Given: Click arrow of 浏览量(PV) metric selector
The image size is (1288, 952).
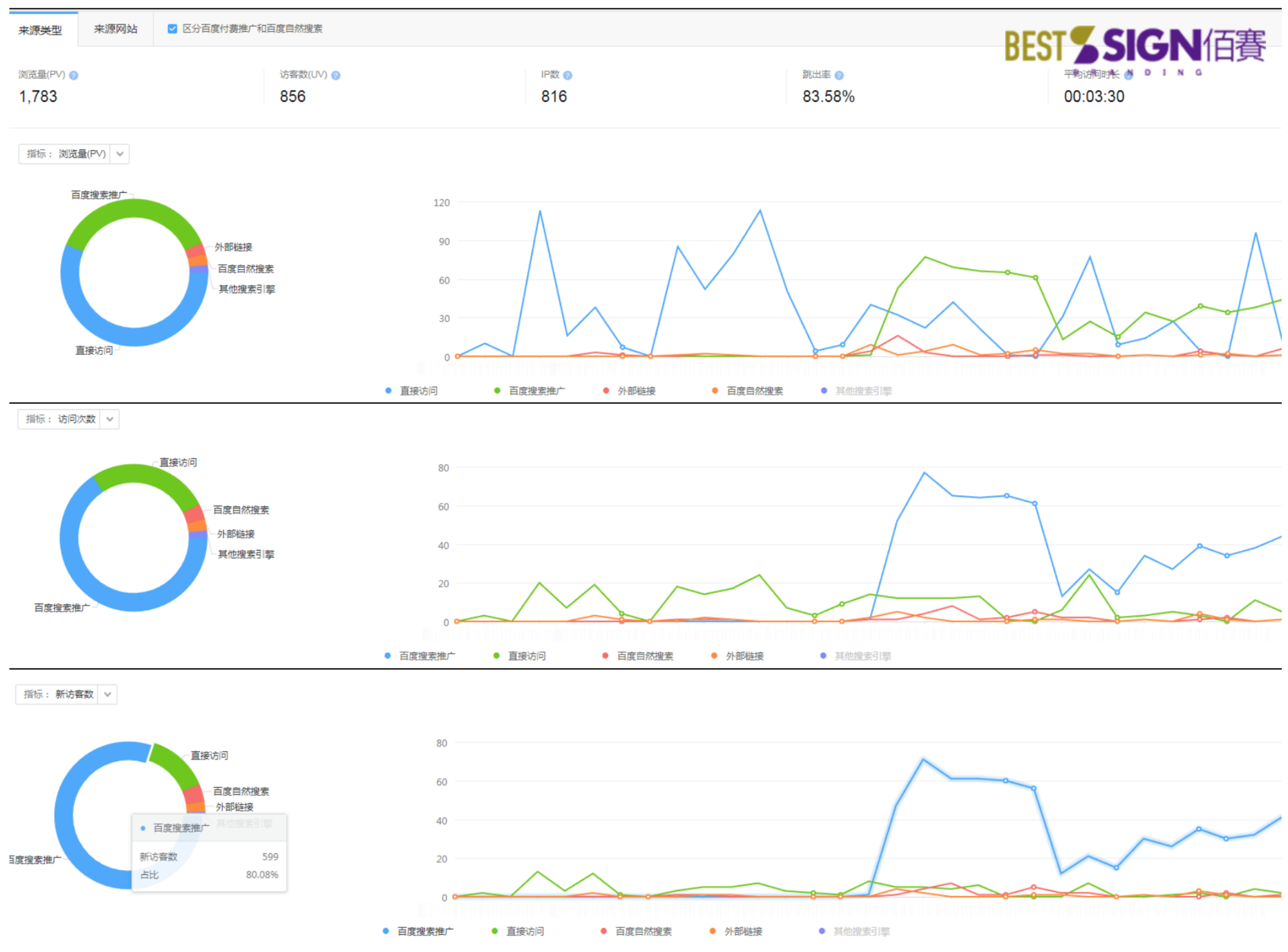Looking at the screenshot, I should (120, 154).
